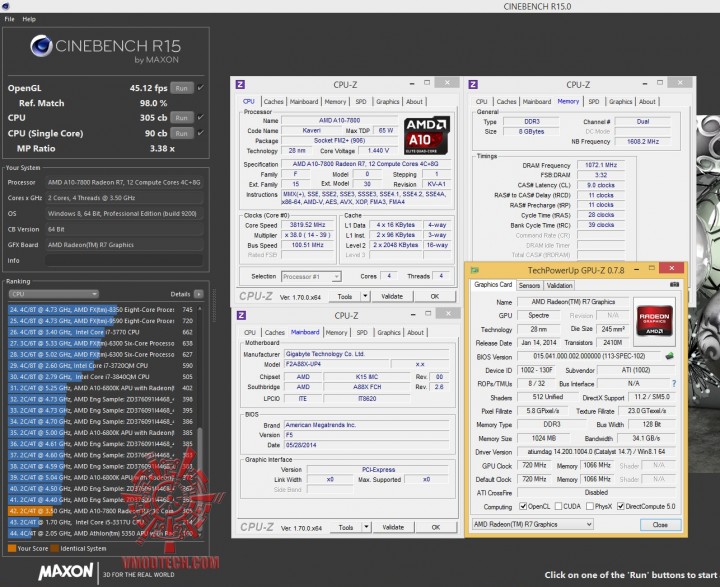This screenshot has width=720, height=587.
Task: Open SPD tab in top-left CPU-Z window
Action: pyautogui.click(x=361, y=102)
